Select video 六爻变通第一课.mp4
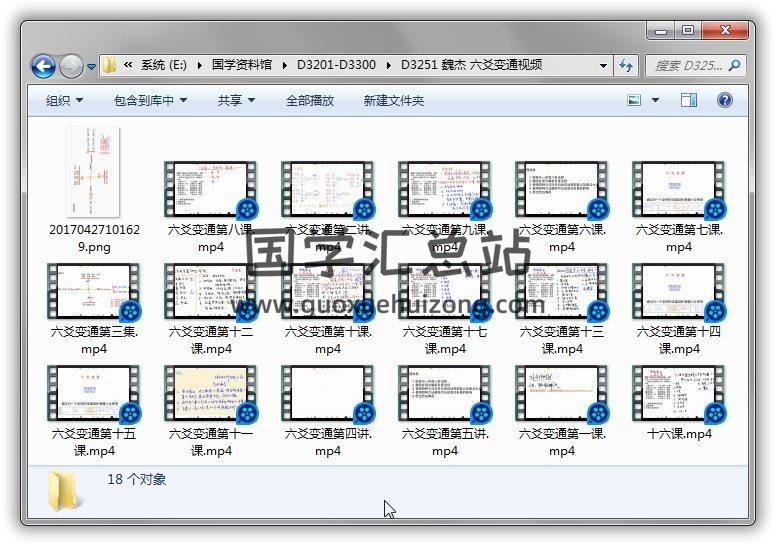 [x=562, y=412]
